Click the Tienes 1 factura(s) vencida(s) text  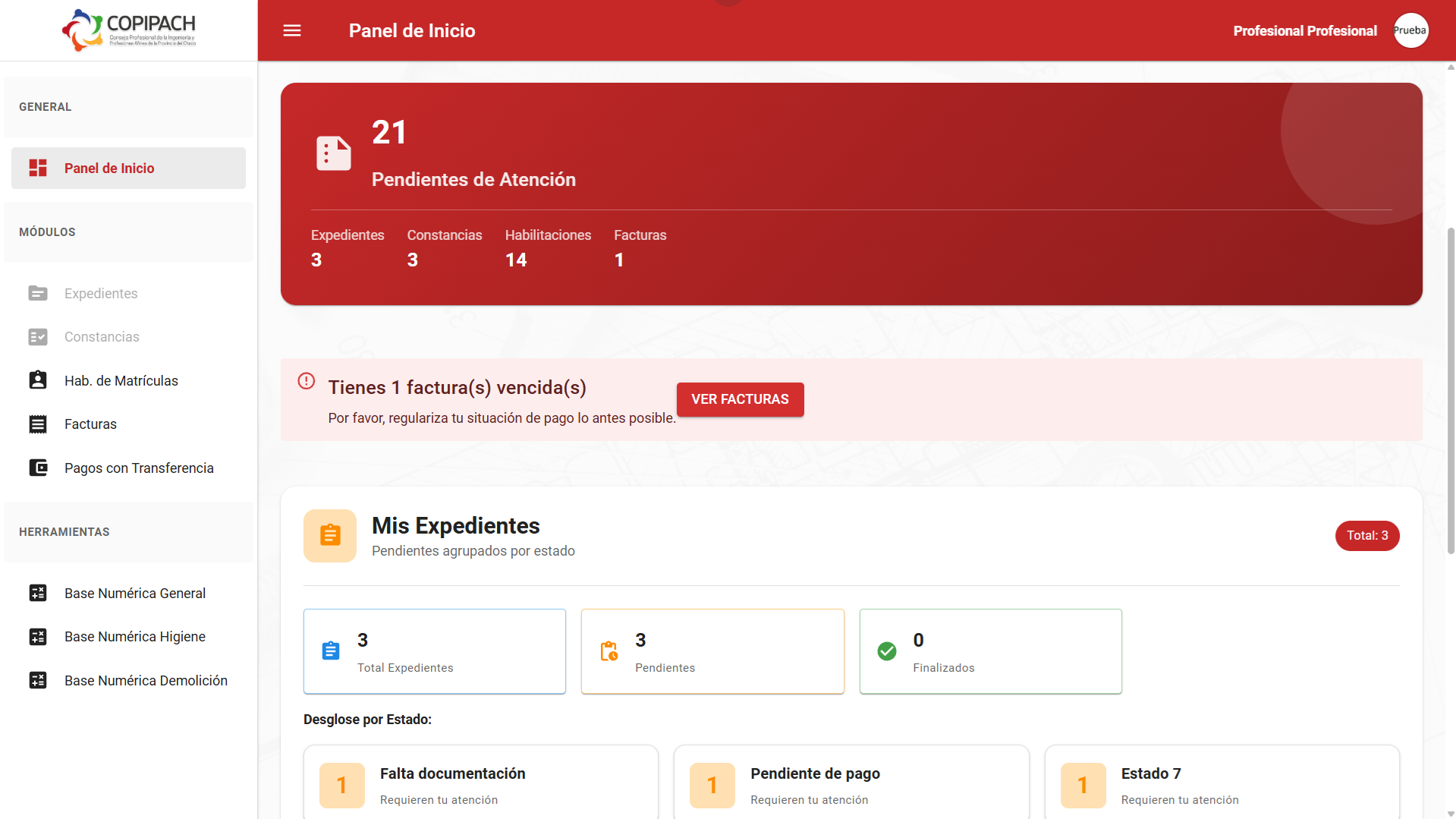point(457,387)
